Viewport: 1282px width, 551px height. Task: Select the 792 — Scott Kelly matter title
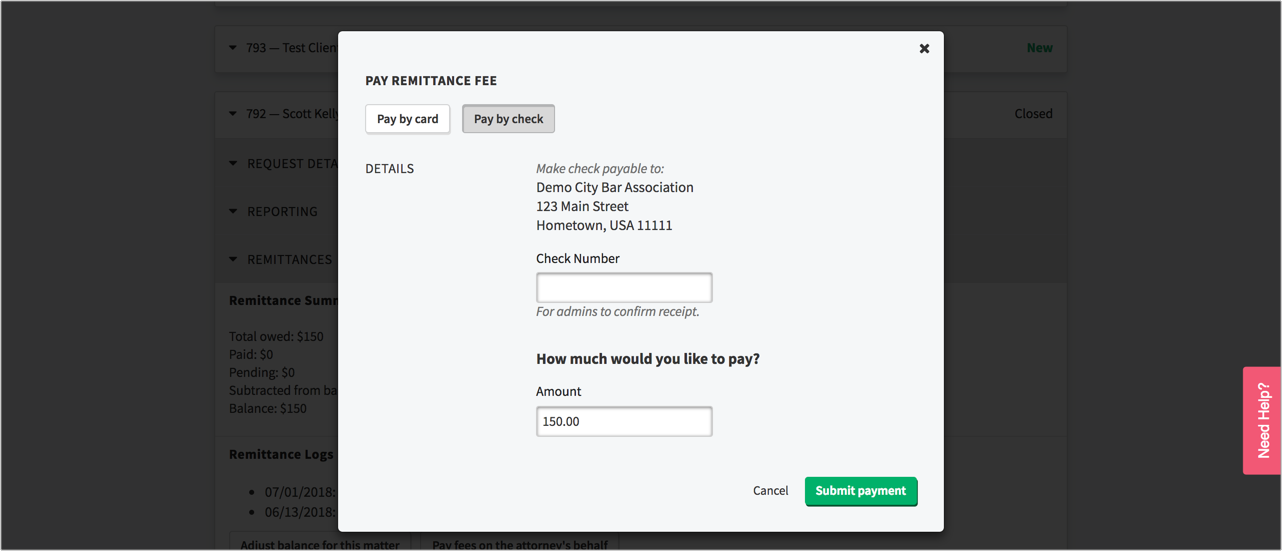[x=292, y=114]
